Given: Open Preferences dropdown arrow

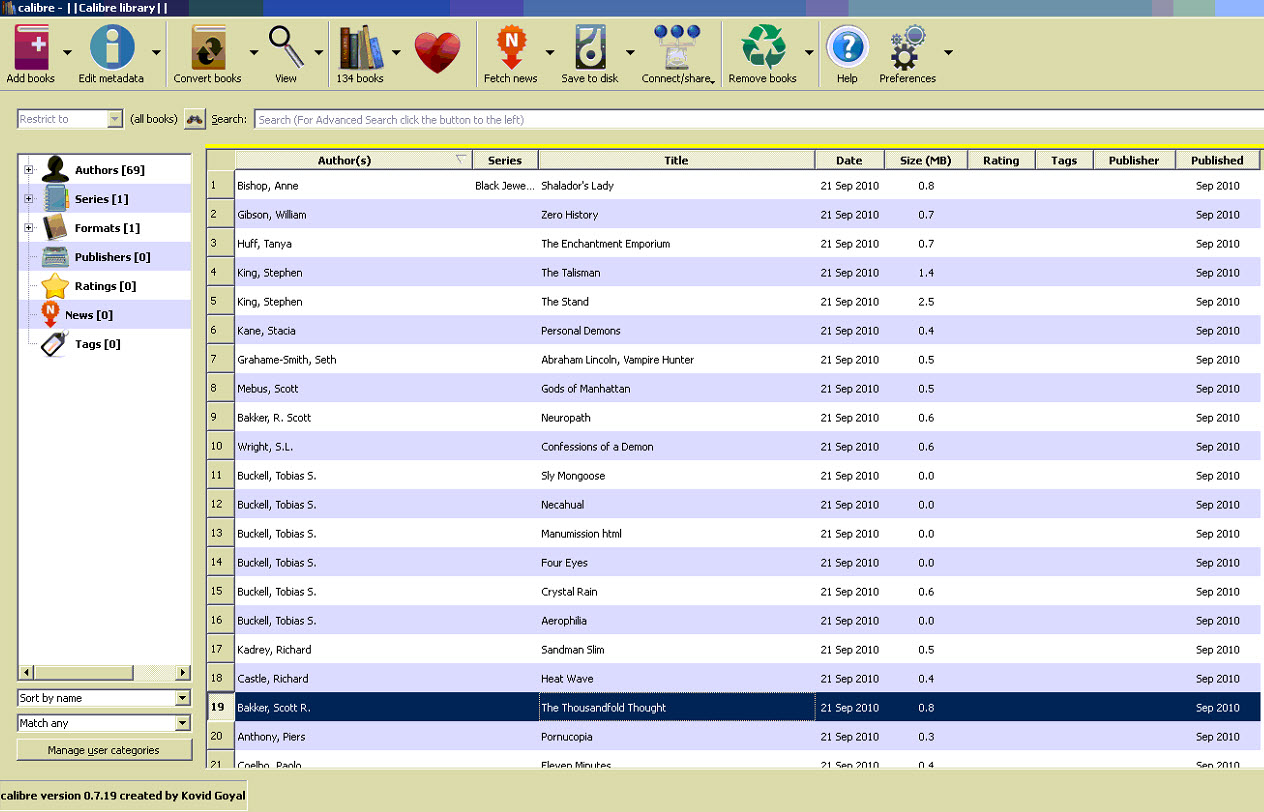Looking at the screenshot, I should pos(948,52).
